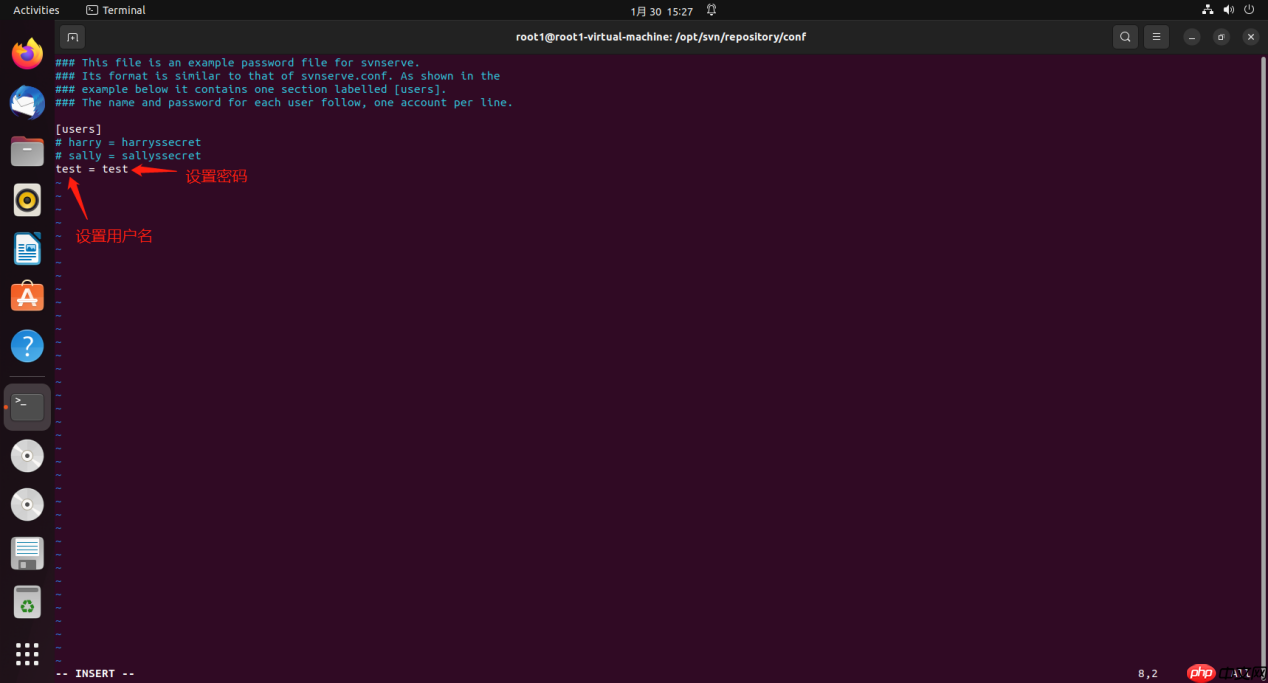
Task: Open the system menu via power icon
Action: click(x=1249, y=10)
